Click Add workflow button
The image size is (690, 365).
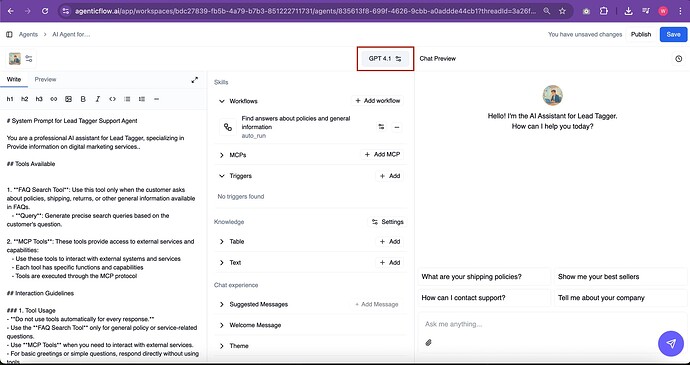(x=378, y=101)
